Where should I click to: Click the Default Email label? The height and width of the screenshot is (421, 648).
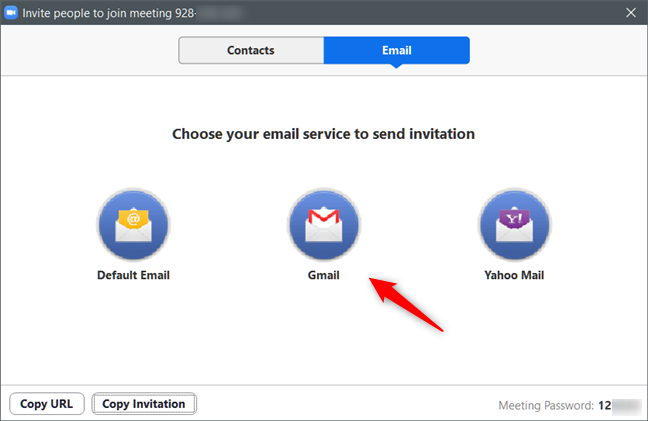(133, 275)
